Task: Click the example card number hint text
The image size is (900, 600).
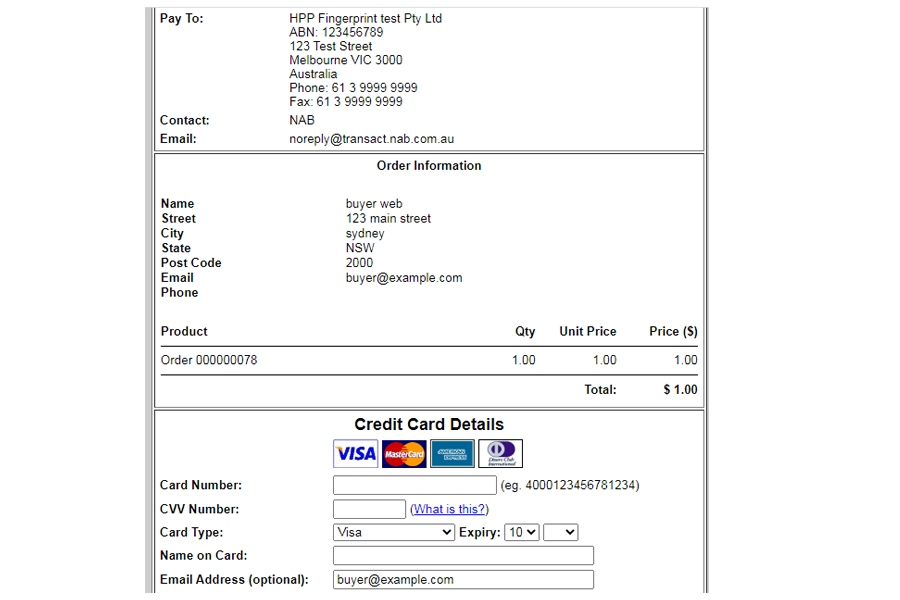Action: coord(569,486)
